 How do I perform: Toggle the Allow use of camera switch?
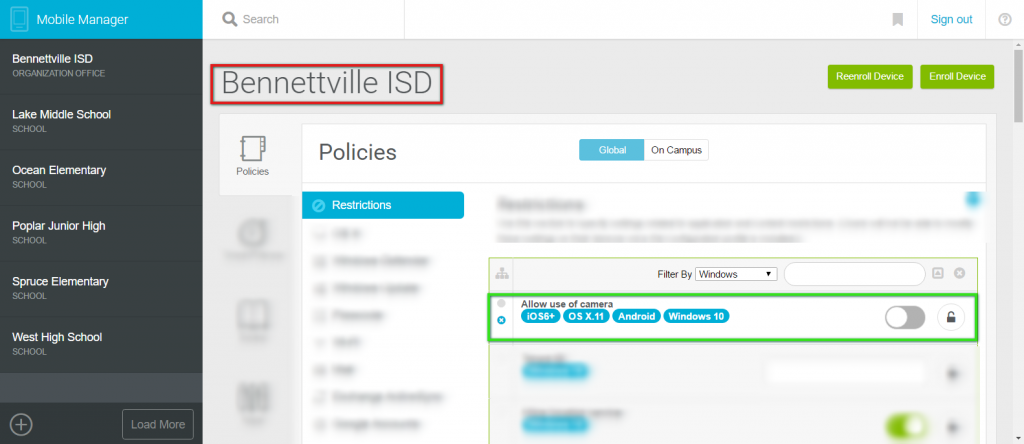pyautogui.click(x=905, y=318)
